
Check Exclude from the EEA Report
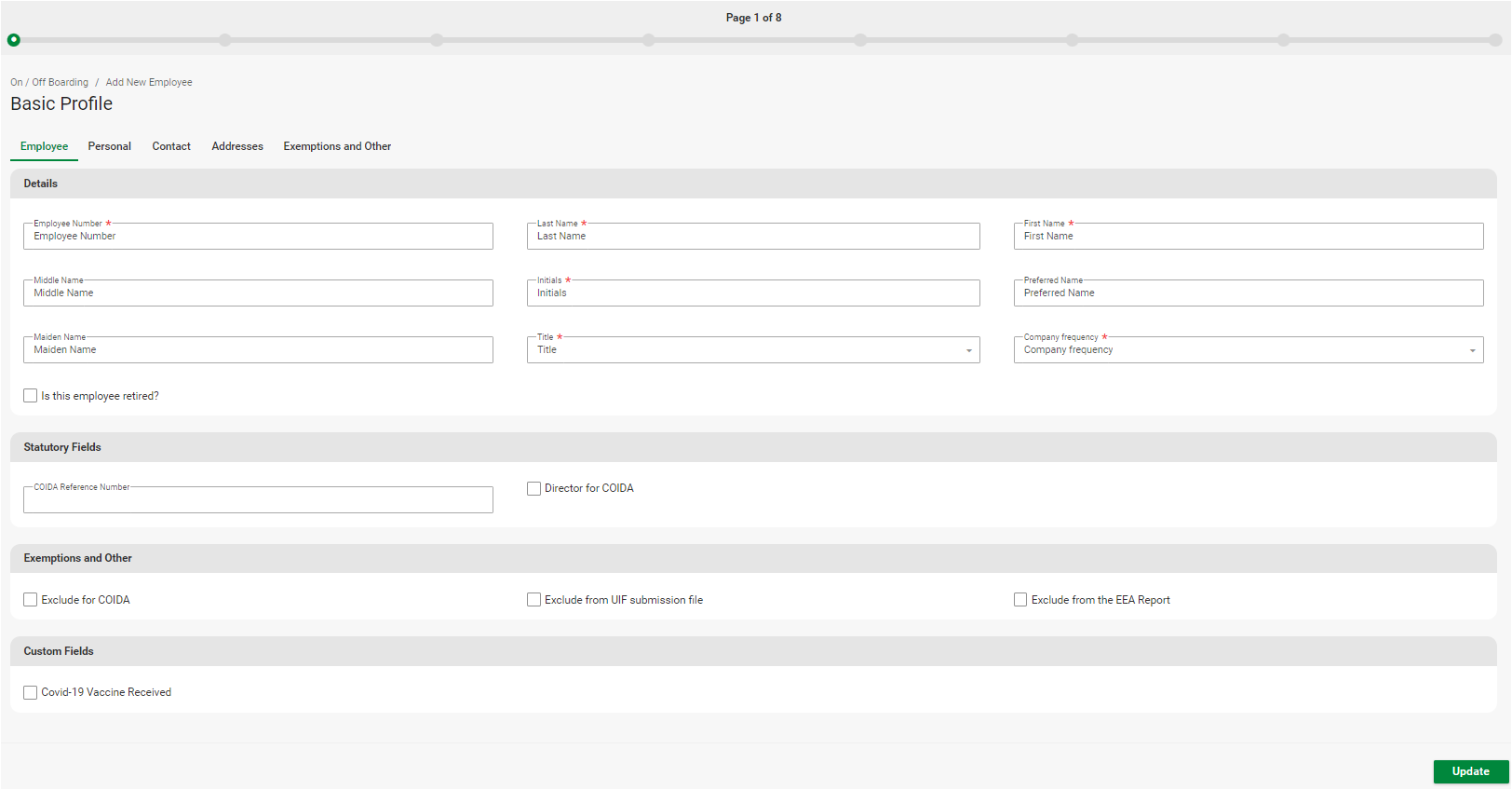pyautogui.click(x=1020, y=600)
